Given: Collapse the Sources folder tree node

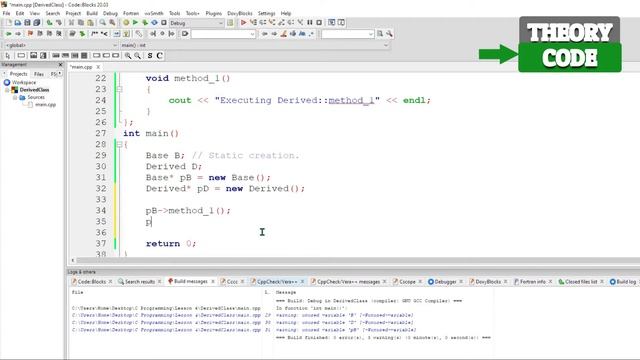Looking at the screenshot, I should (15, 98).
